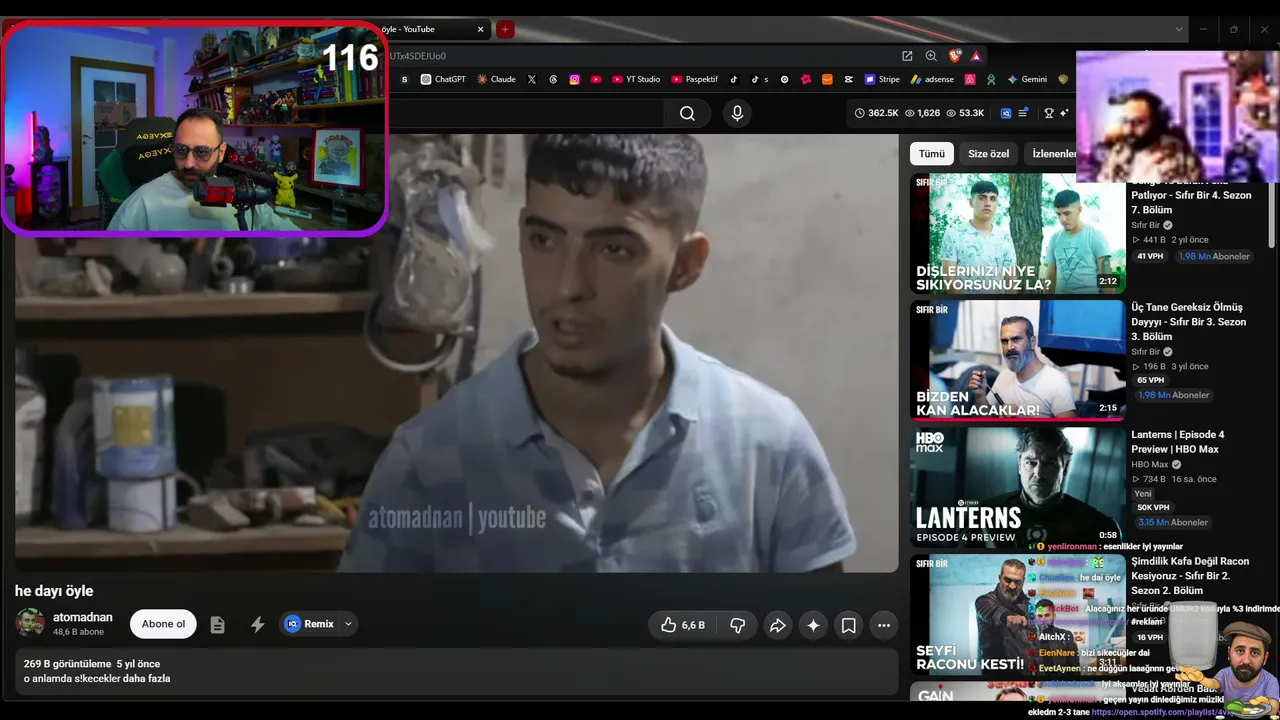Save the video with the bookmark icon
Screen dimensions: 1280x720
pos(848,625)
